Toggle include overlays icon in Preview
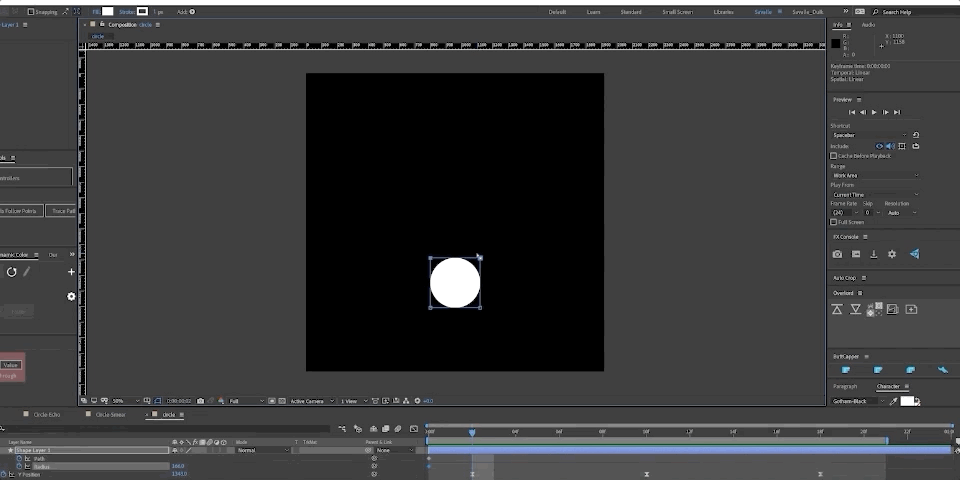Screen dimensions: 960x480 click(x=902, y=146)
